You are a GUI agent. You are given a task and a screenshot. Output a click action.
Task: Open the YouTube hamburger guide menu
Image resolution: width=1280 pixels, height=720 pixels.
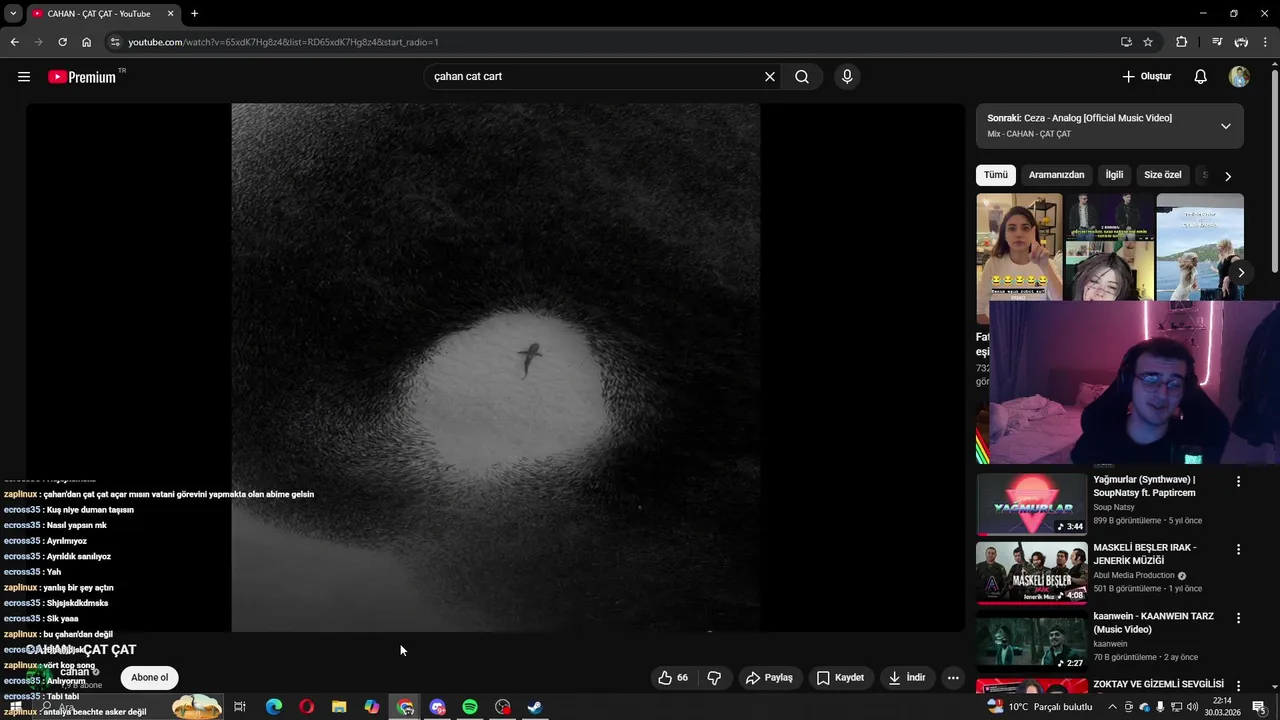[24, 77]
